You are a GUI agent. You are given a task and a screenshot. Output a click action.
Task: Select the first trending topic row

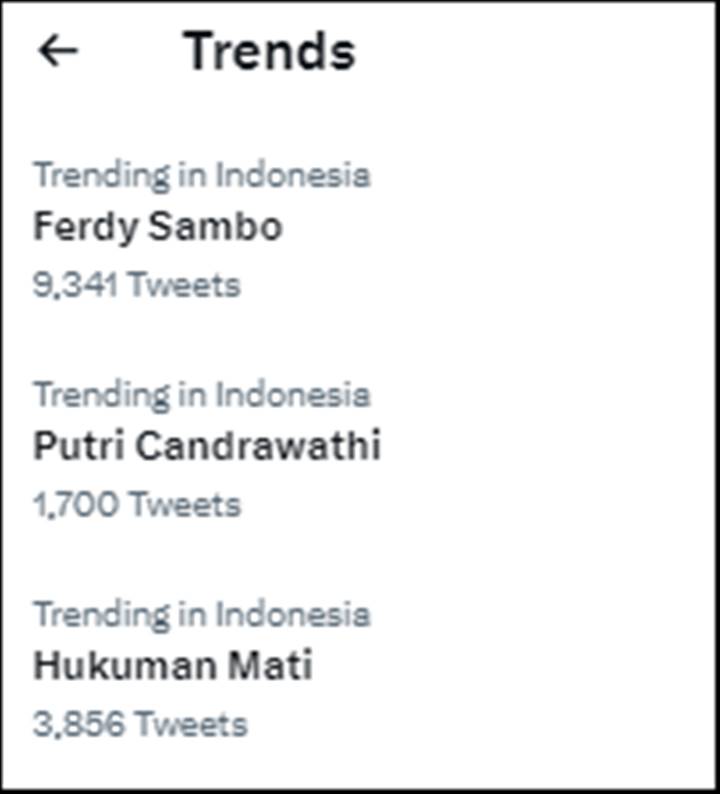coord(359,229)
